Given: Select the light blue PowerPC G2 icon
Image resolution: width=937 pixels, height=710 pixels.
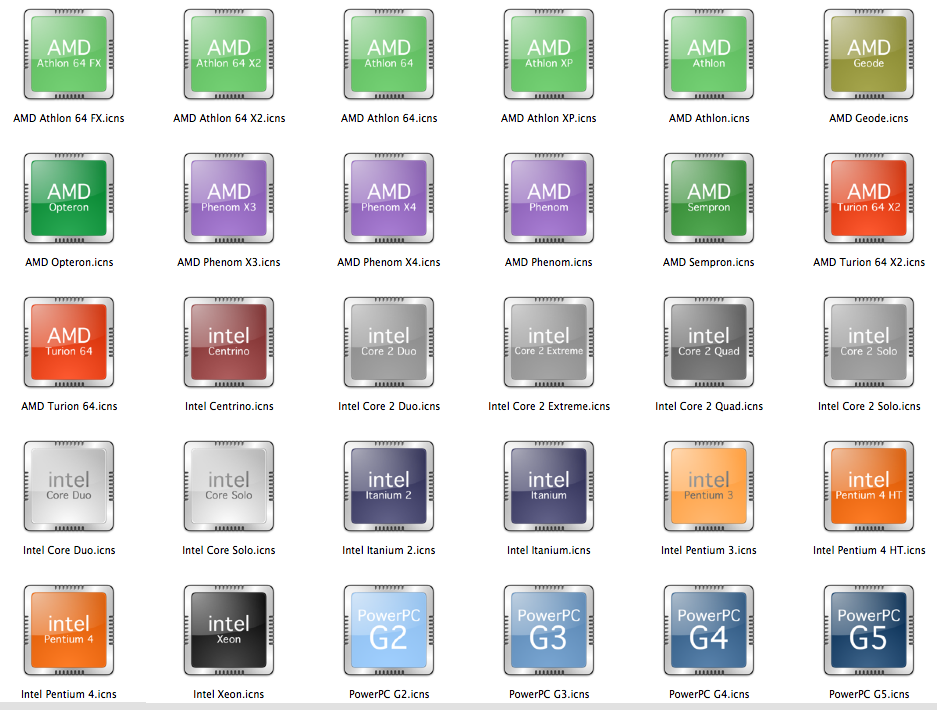Looking at the screenshot, I should click(389, 631).
